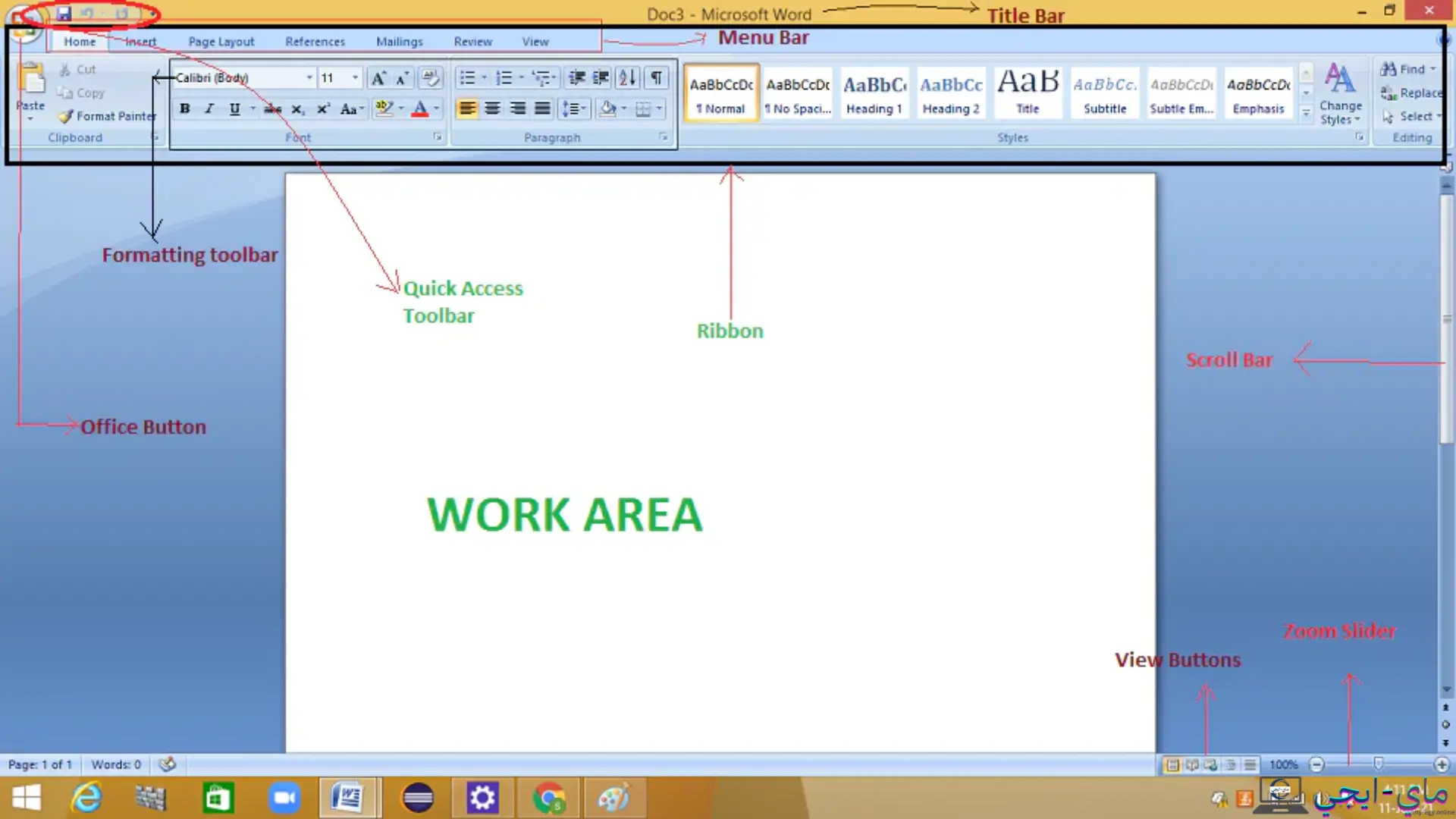Toggle Show/Hide paragraph marks

point(657,77)
